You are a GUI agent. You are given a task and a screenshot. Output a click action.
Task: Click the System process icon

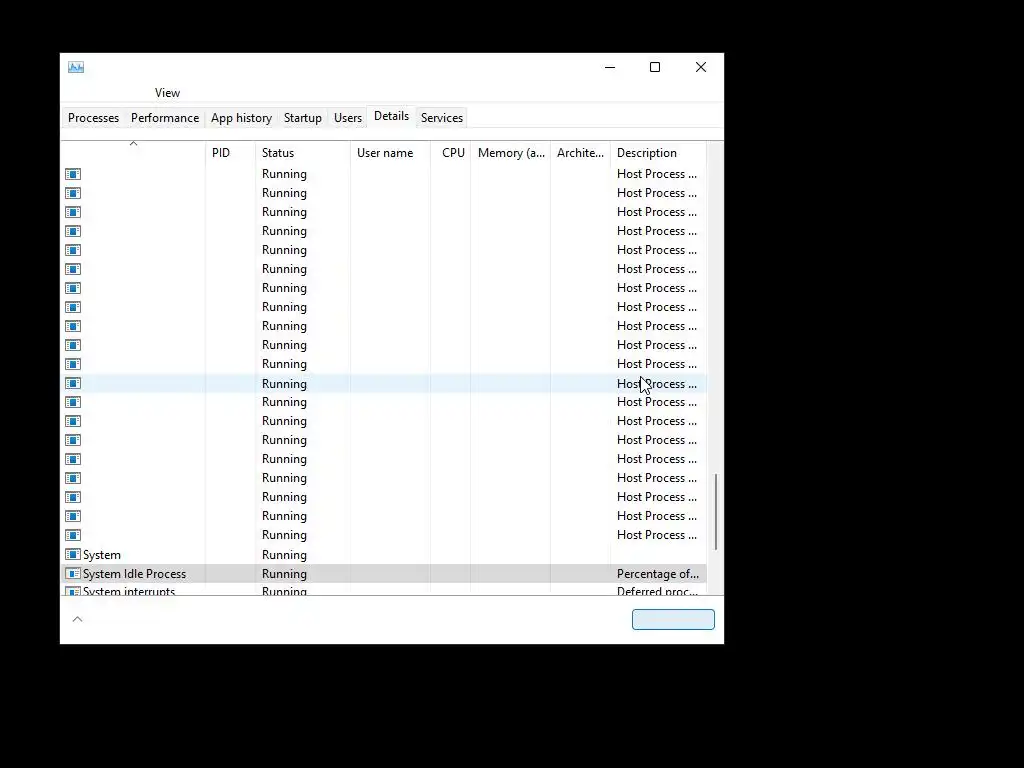73,554
